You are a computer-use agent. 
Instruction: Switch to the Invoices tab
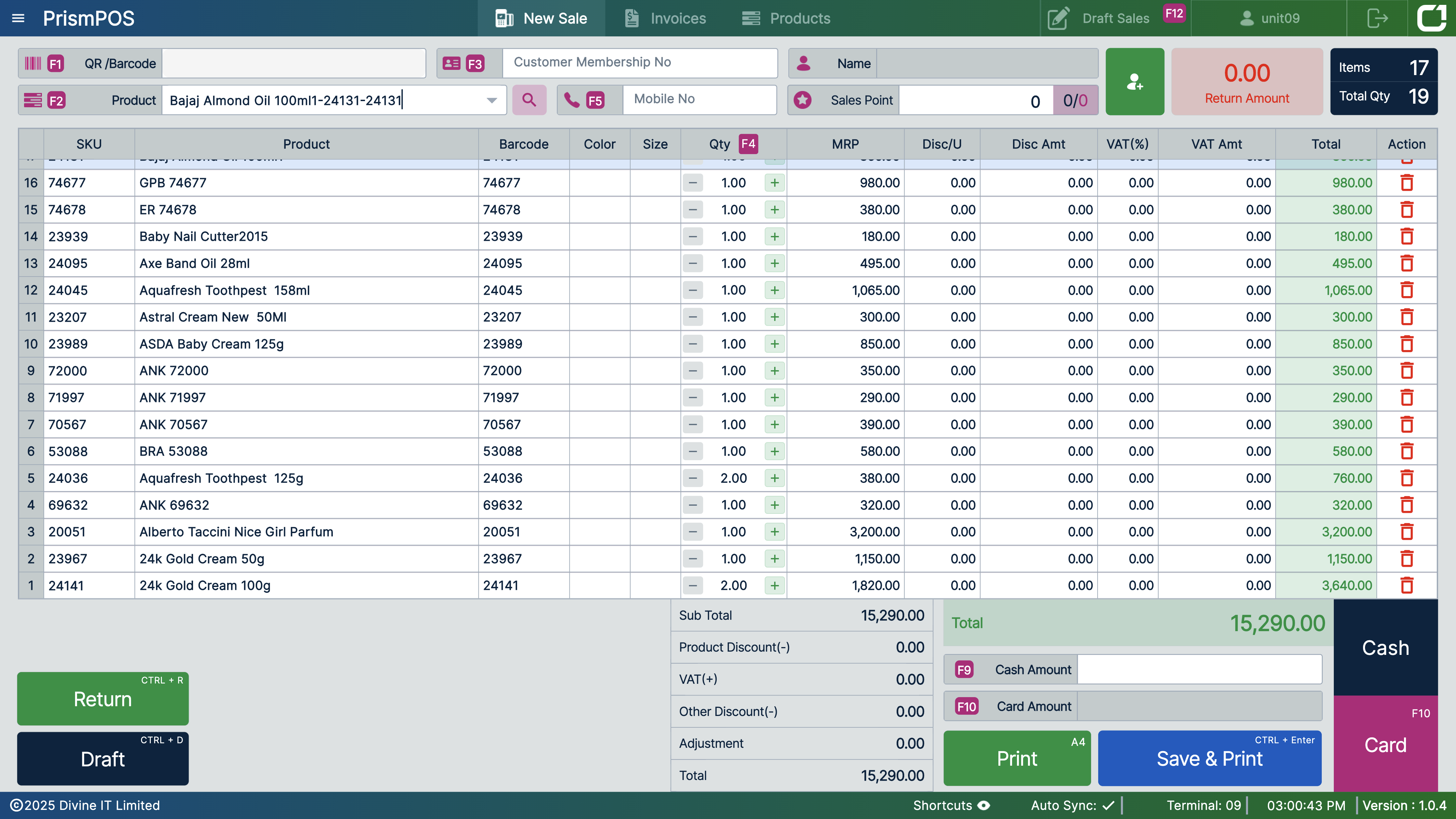coord(666,18)
